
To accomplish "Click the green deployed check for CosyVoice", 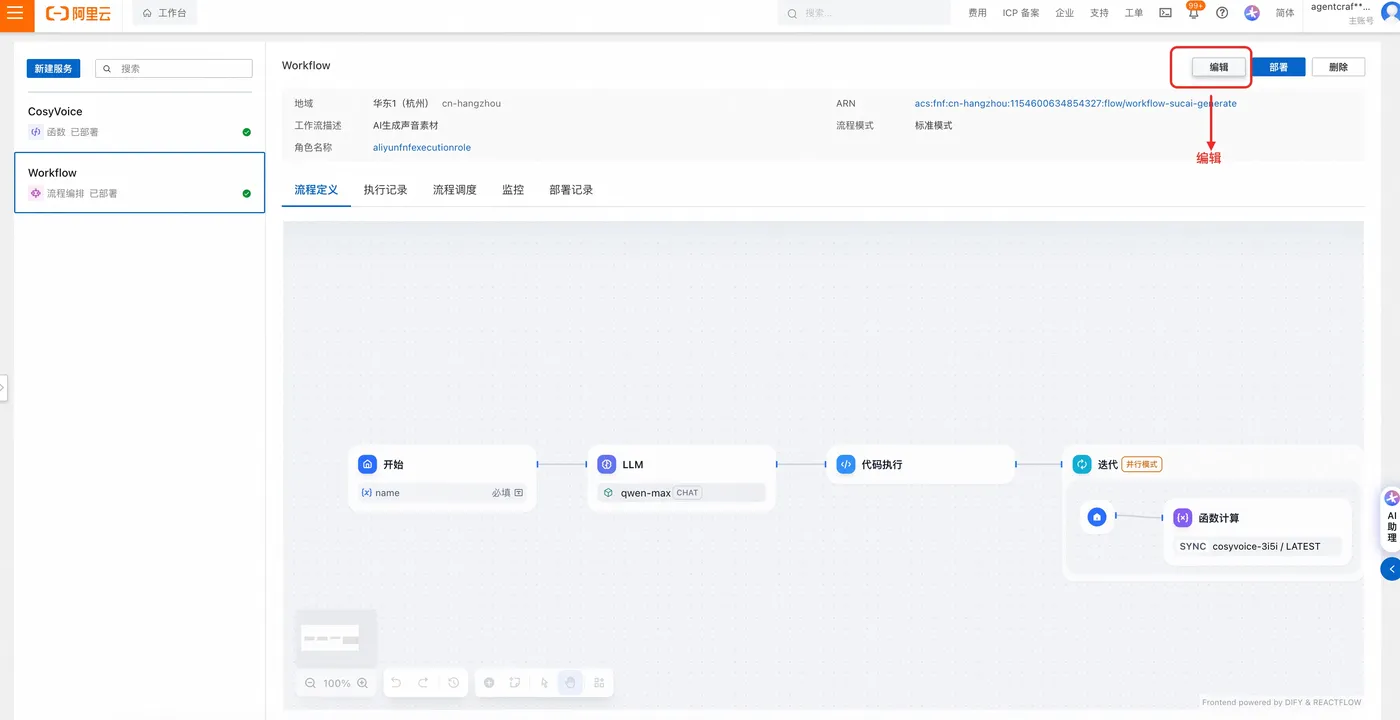I will 246,132.
